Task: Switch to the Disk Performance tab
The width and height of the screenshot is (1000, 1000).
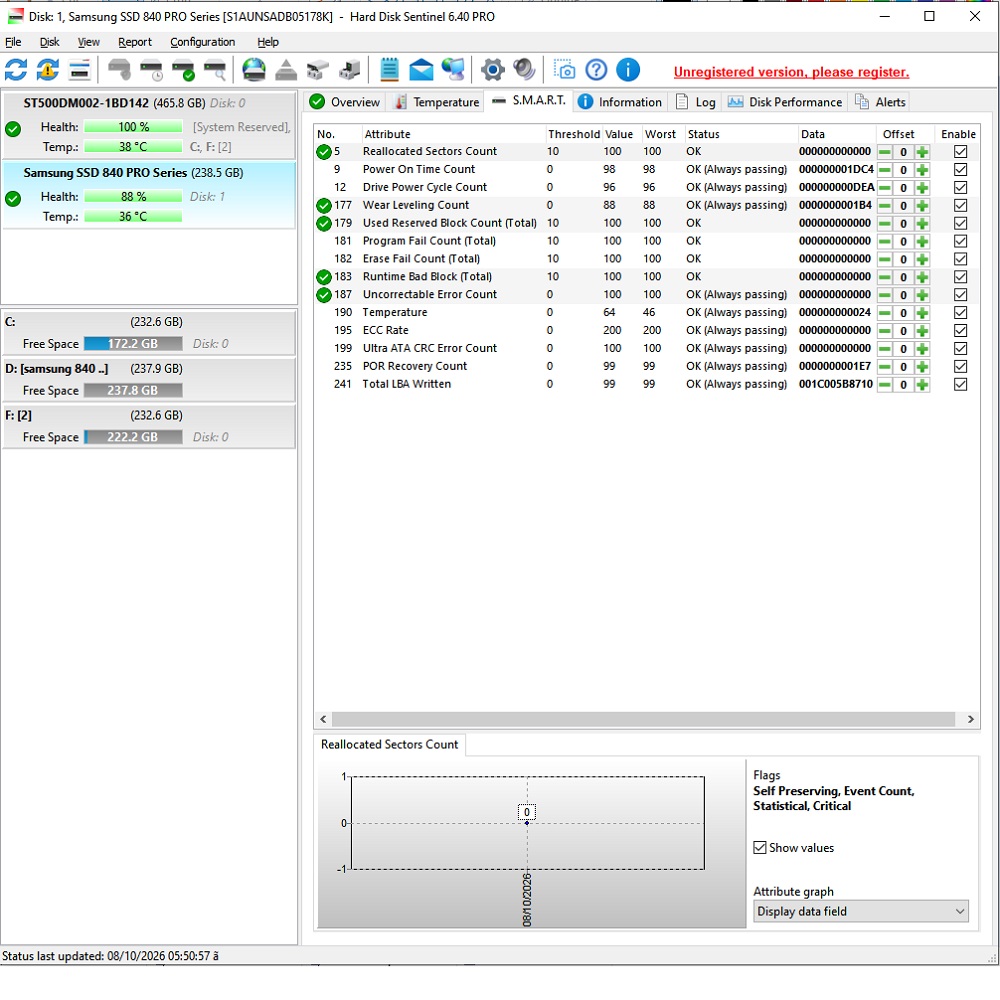Action: point(785,102)
